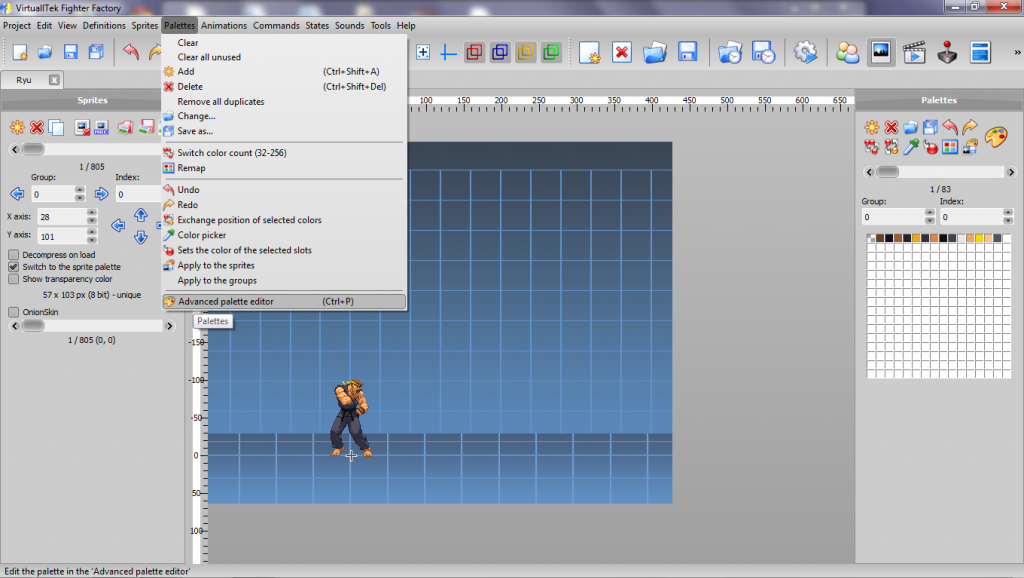Click the Duplicate sprite icon in Sprites panel

point(56,127)
